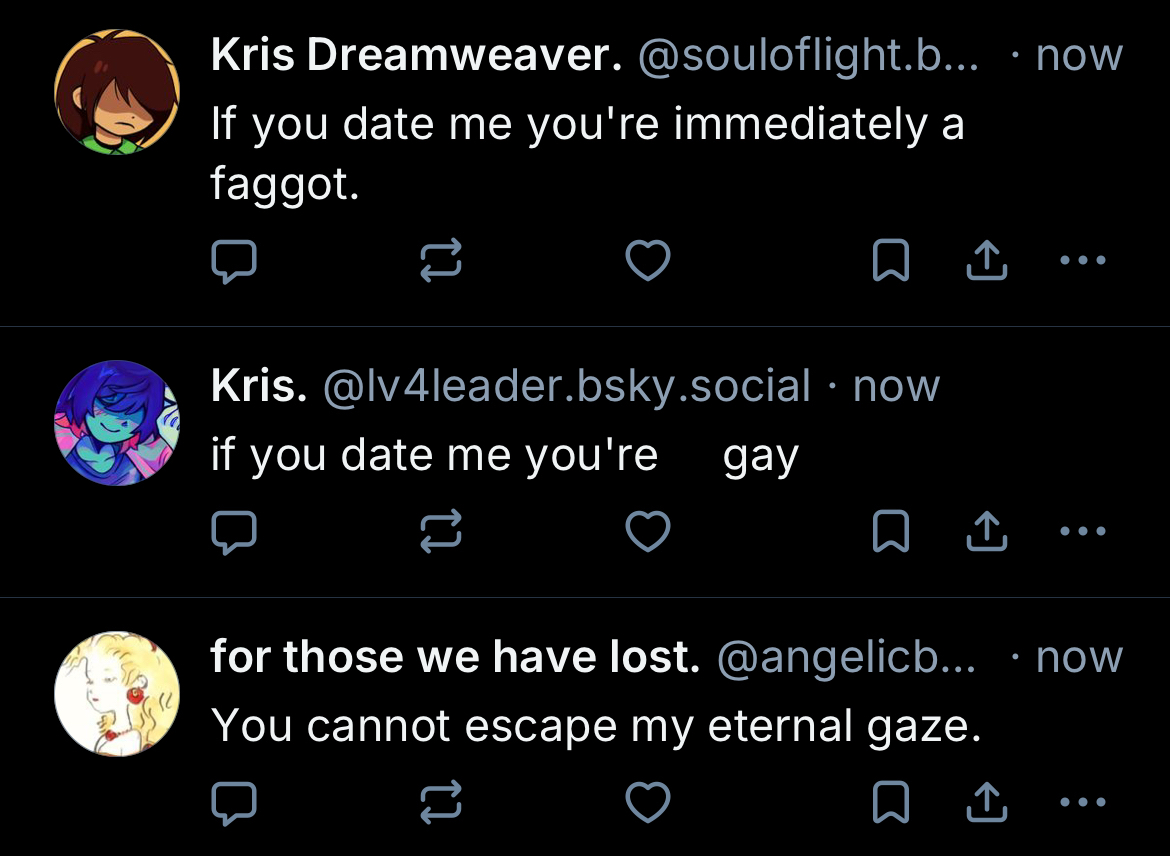Reply to the @lv4leader.bsky.social post
The height and width of the screenshot is (856, 1170).
(234, 533)
